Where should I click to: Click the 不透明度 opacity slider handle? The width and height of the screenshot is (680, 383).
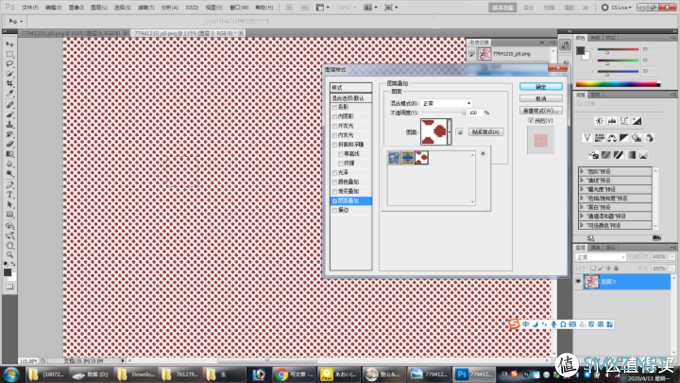464,113
